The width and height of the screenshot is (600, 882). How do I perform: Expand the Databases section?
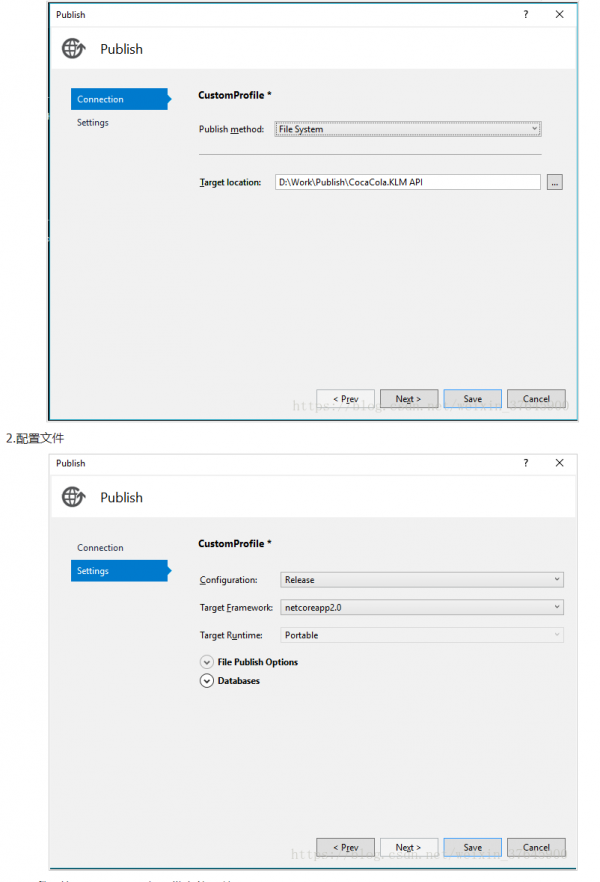pos(207,681)
